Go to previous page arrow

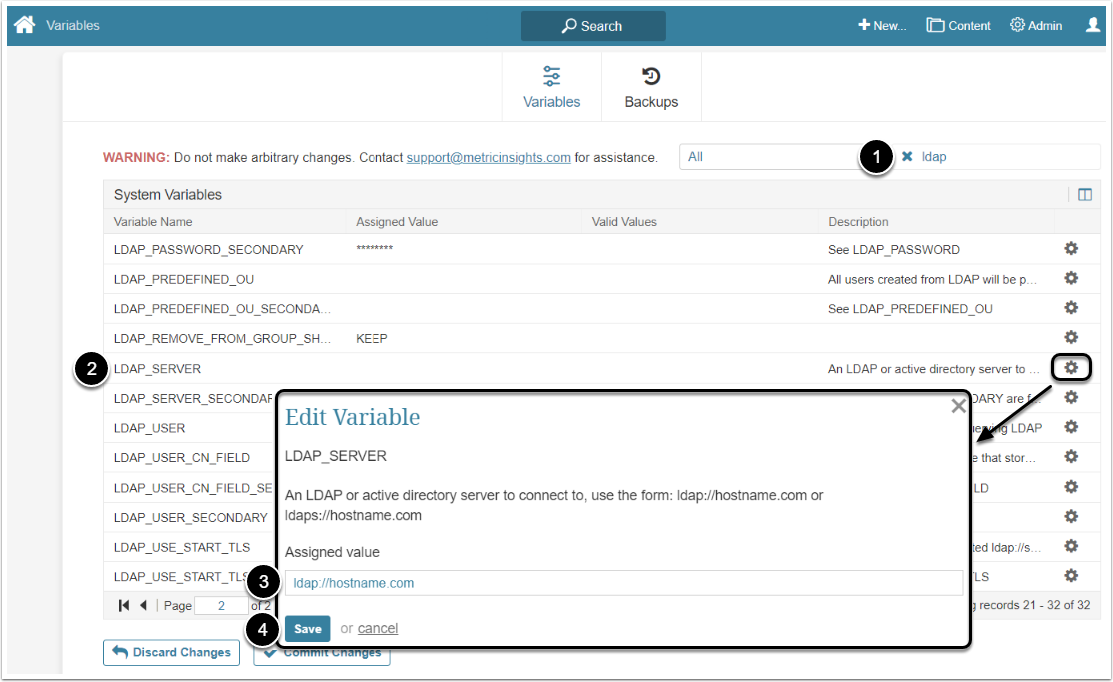coord(143,605)
